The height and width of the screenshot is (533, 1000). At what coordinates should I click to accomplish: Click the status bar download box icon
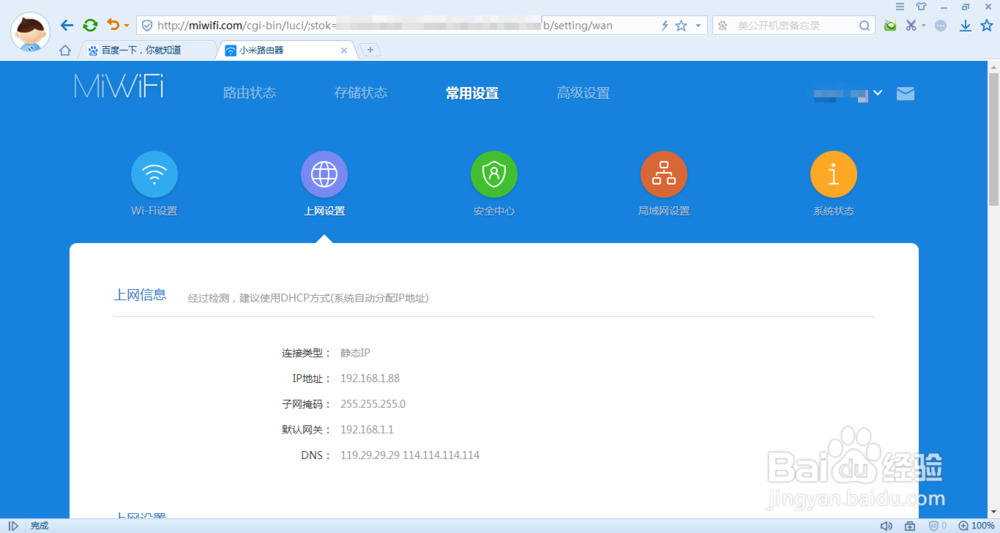point(910,526)
